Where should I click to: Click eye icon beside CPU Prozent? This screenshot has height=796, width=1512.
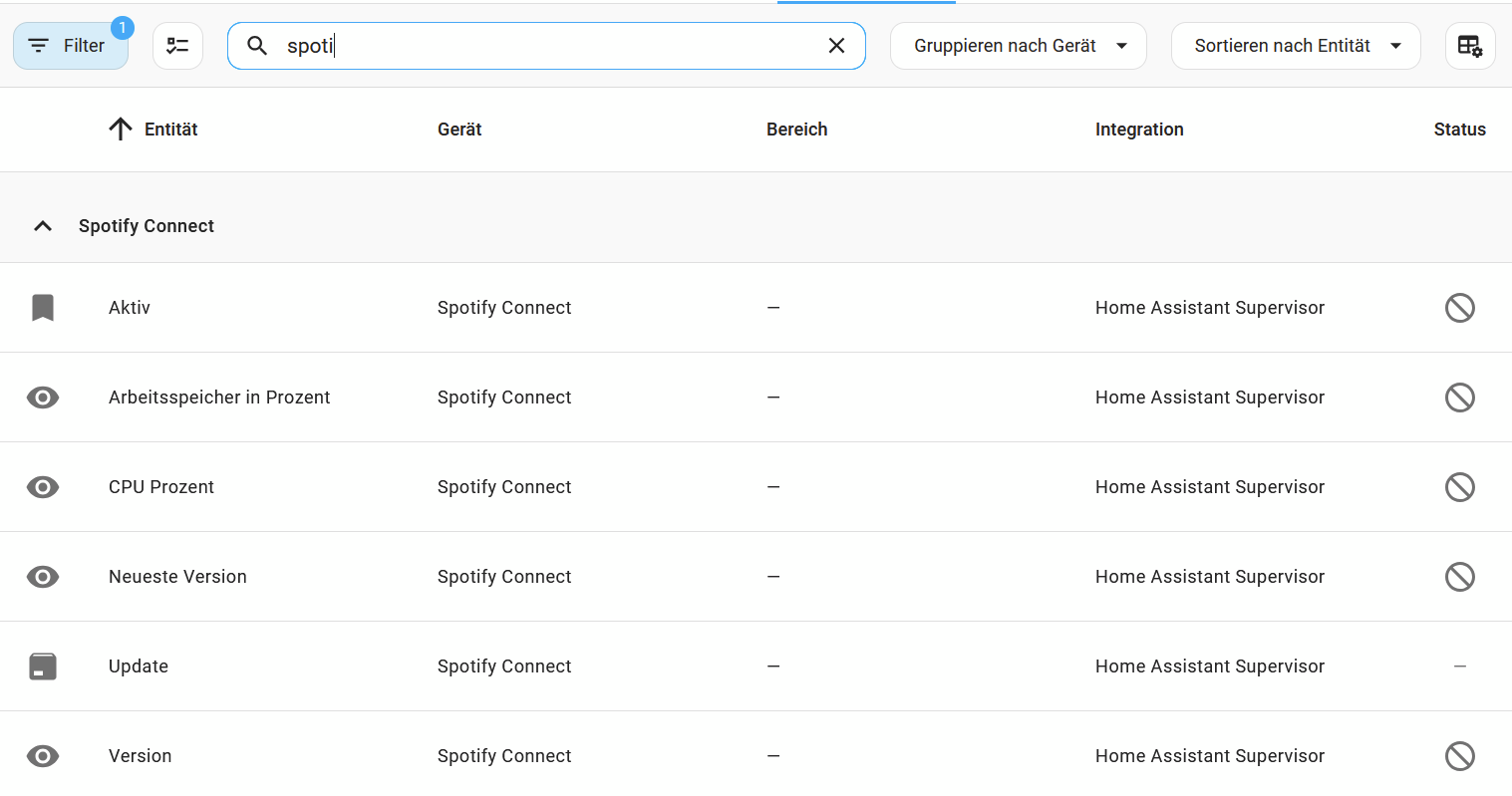coord(43,487)
